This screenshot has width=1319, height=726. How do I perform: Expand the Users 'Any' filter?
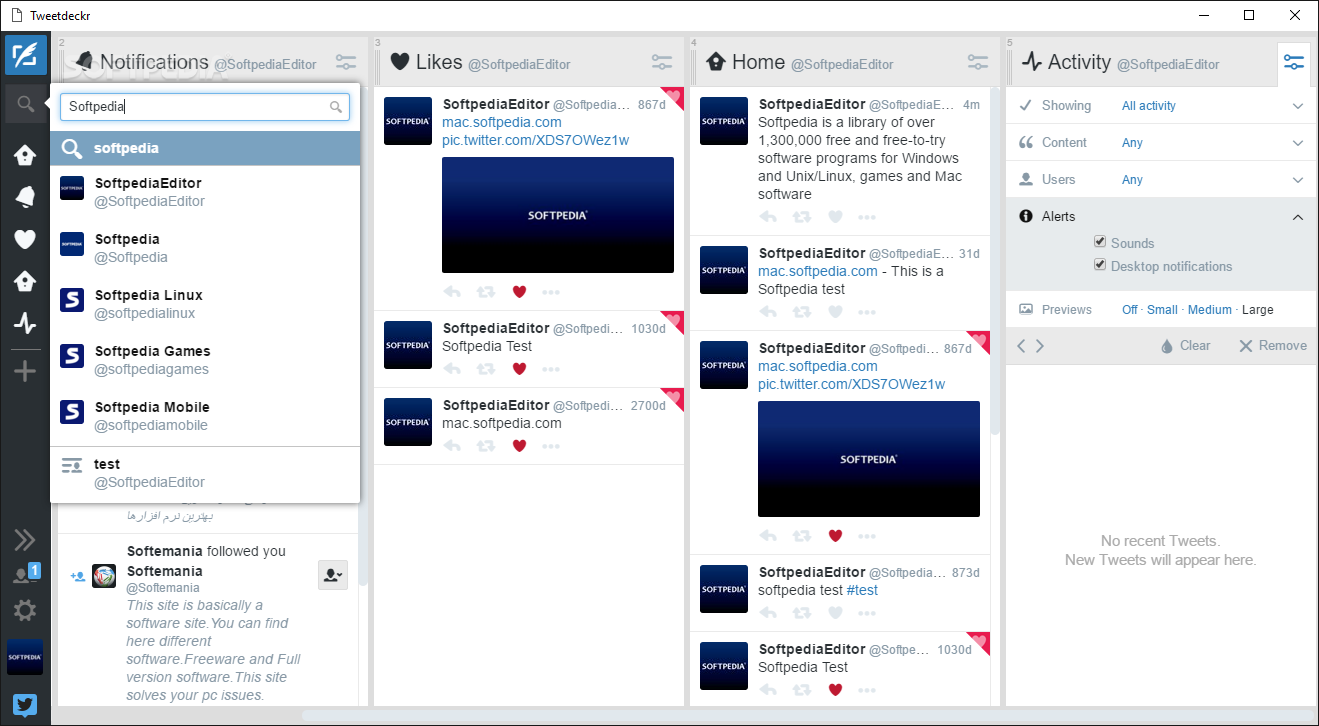point(1161,180)
